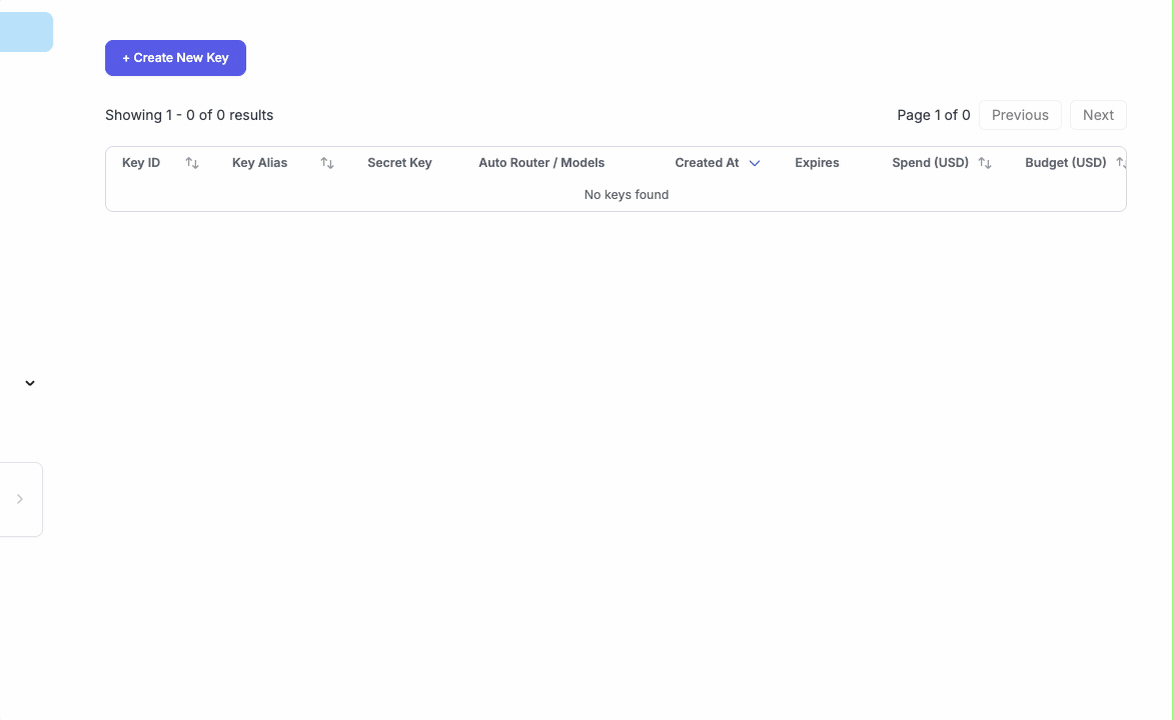Open the Created At filter dropdown
The image size is (1173, 720).
(x=754, y=162)
